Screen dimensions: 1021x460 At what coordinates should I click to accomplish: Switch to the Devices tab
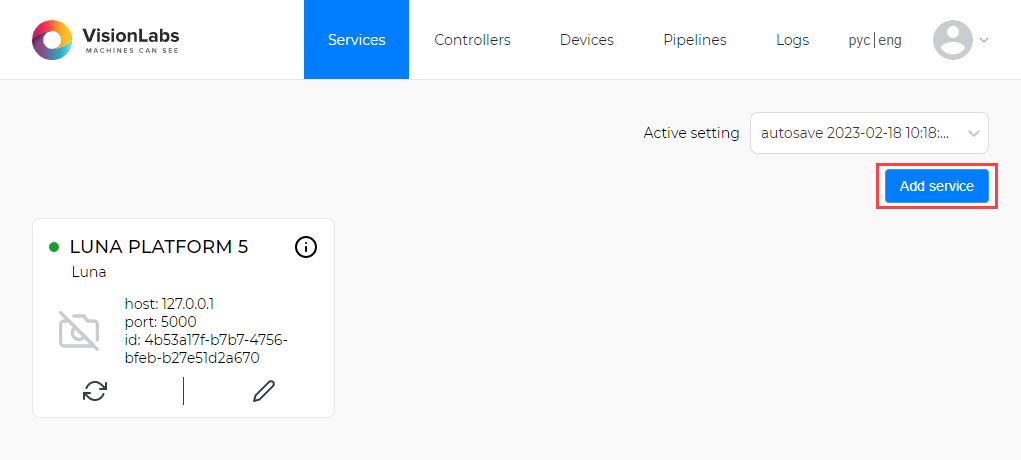(586, 40)
